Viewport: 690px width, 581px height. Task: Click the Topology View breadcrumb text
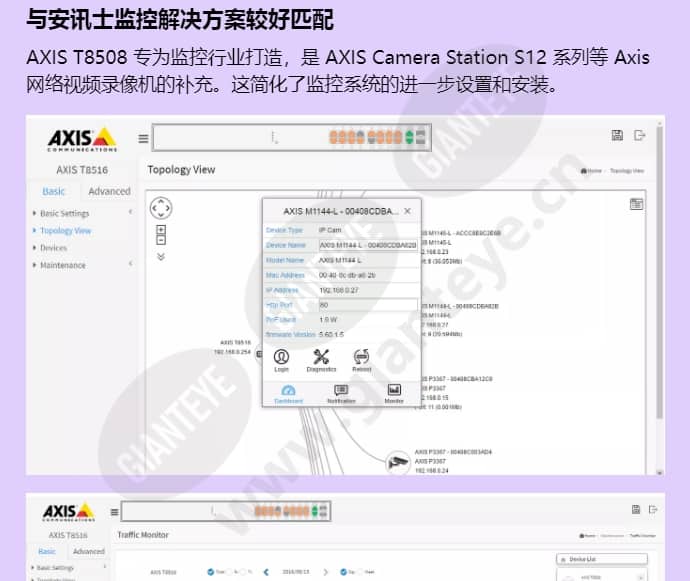[627, 171]
